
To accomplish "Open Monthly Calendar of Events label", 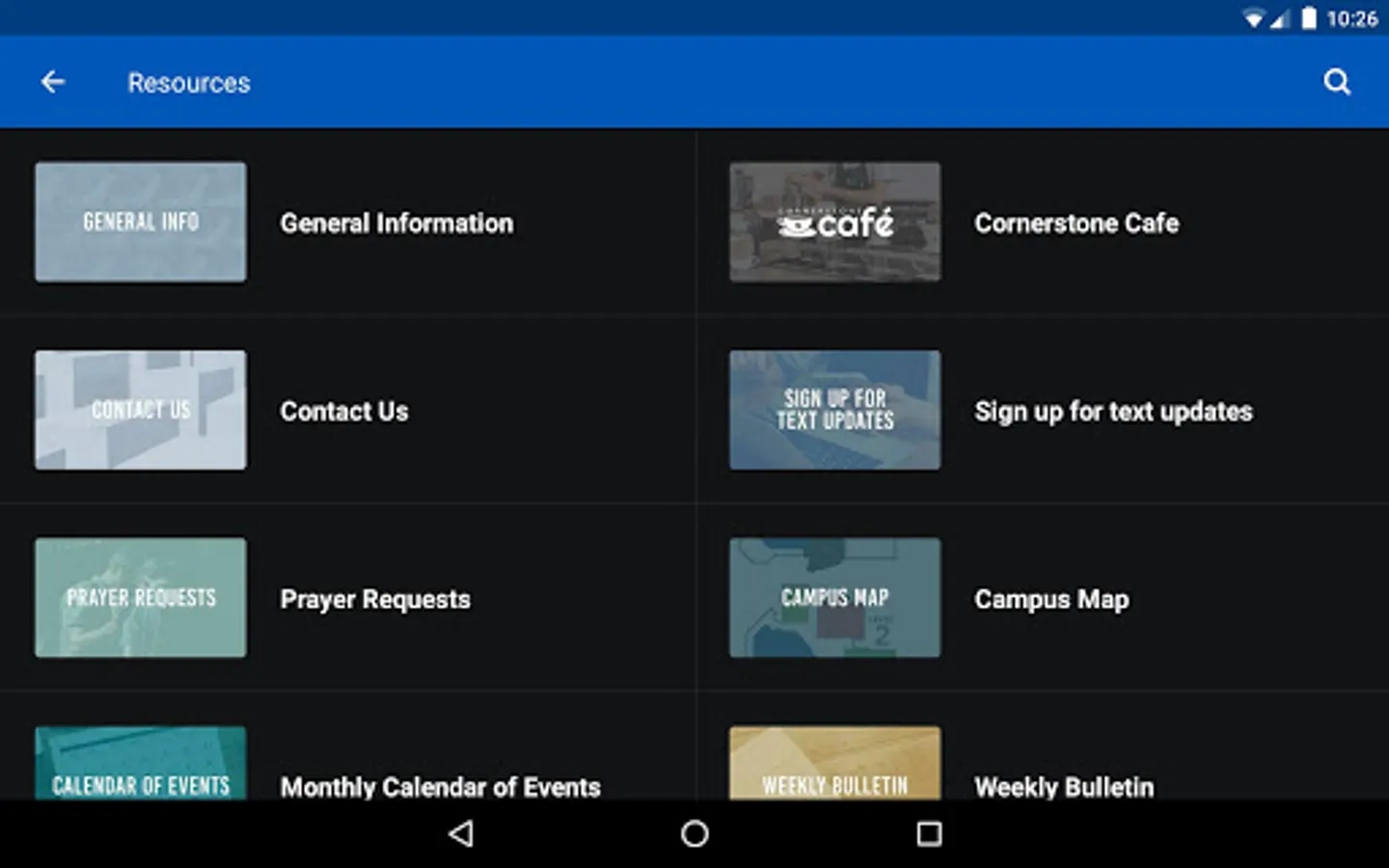I will coord(441,787).
